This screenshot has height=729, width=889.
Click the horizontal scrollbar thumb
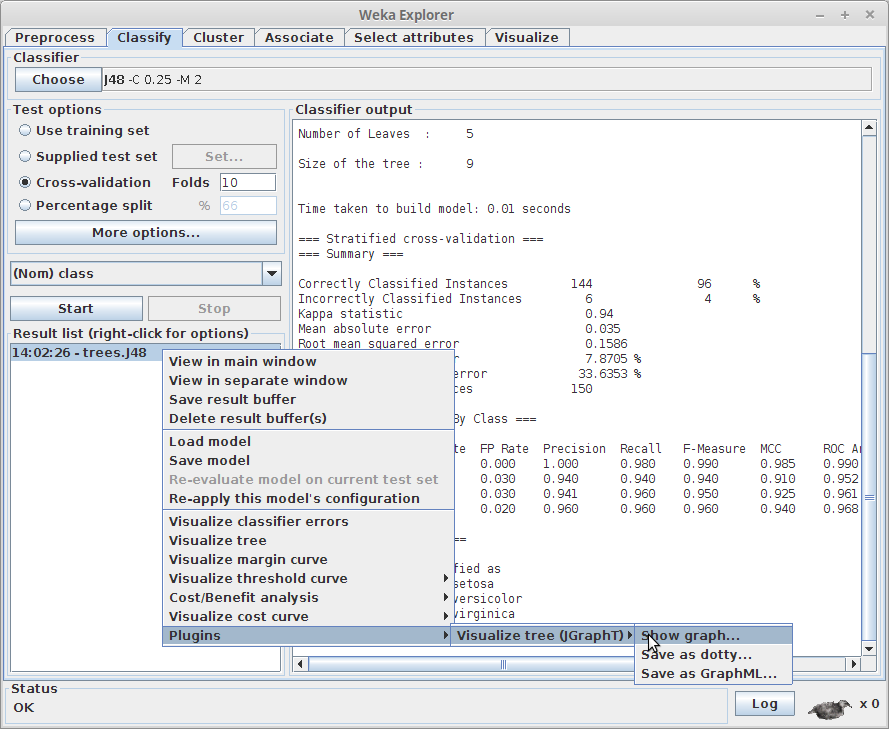pos(503,664)
